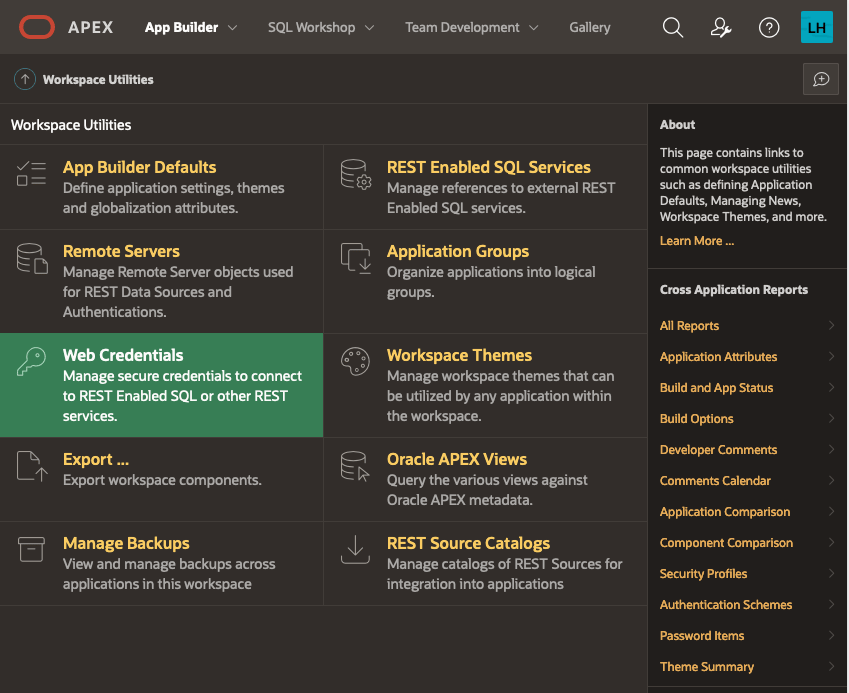This screenshot has width=849, height=693.
Task: Click the help question mark icon
Action: tap(768, 27)
